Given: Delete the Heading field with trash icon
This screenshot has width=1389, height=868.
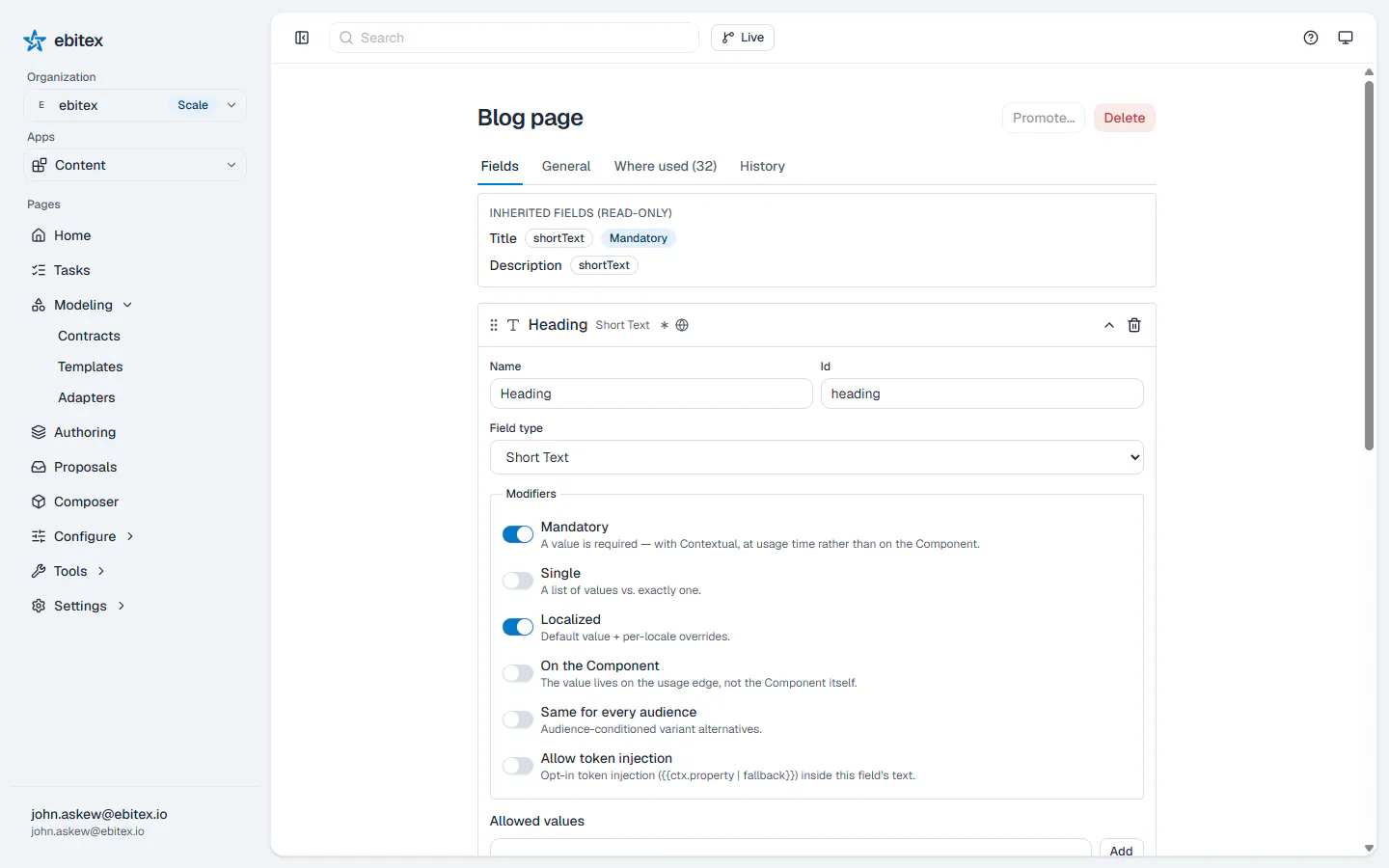Looking at the screenshot, I should pos(1134,325).
